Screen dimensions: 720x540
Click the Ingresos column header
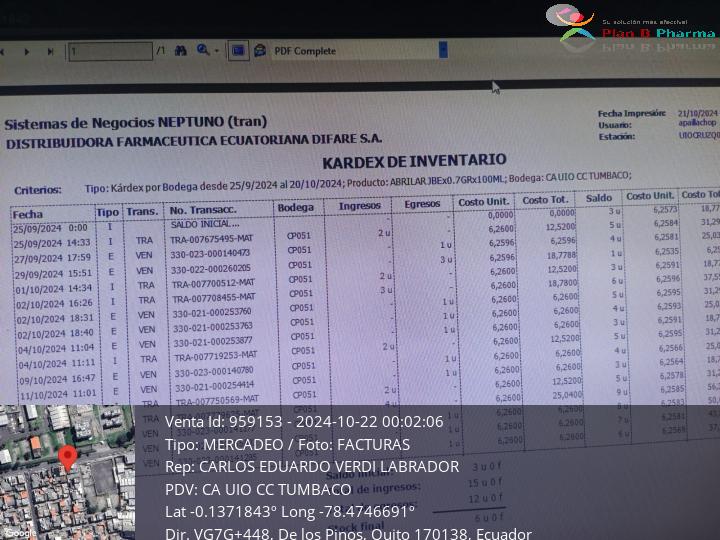pos(360,206)
